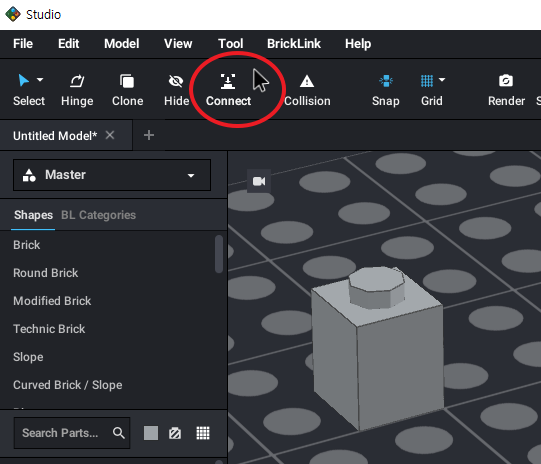Viewport: 541px width, 464px height.
Task: Click the Connect tool
Action: pyautogui.click(x=228, y=90)
